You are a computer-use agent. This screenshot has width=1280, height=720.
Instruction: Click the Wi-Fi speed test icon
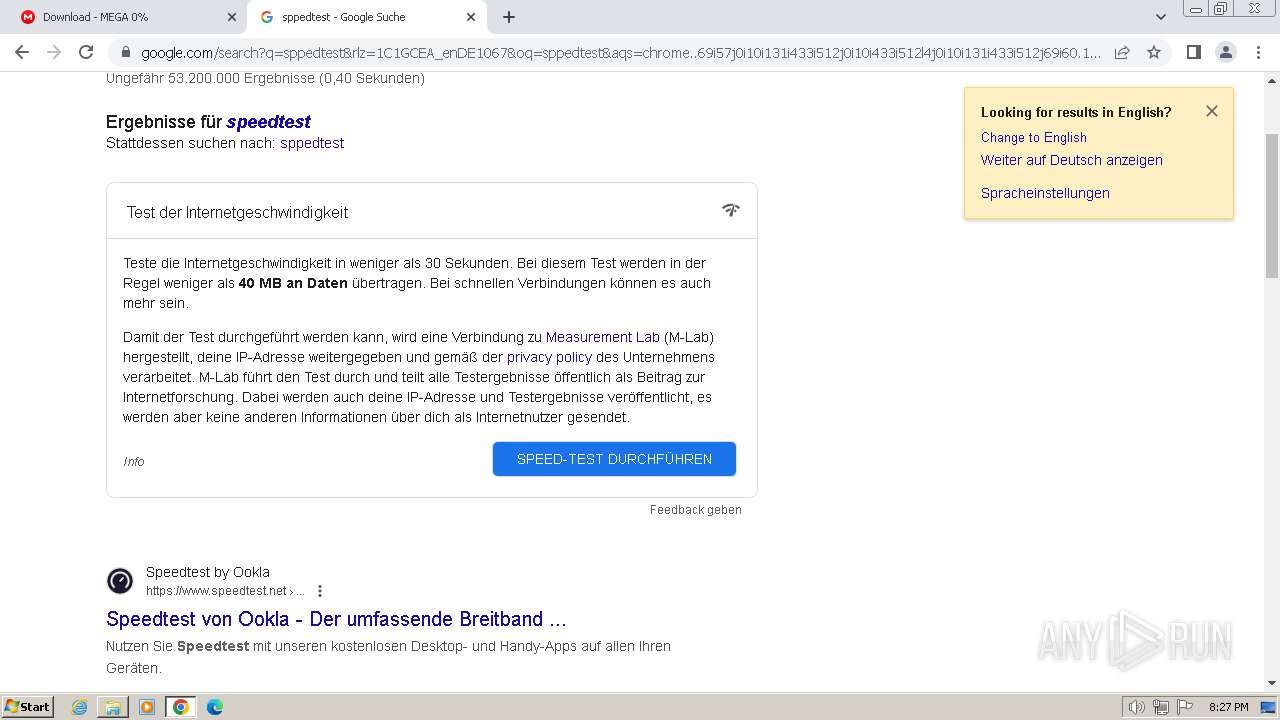pos(731,210)
